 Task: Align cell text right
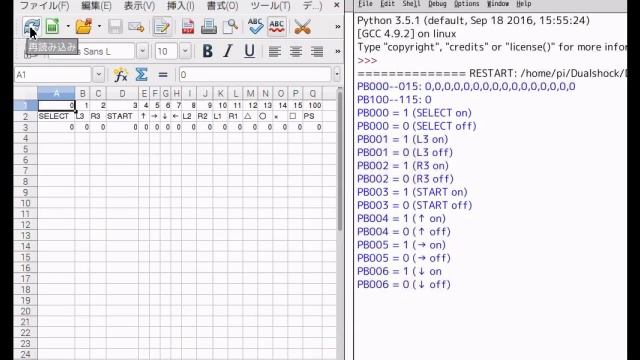pyautogui.click(x=317, y=51)
